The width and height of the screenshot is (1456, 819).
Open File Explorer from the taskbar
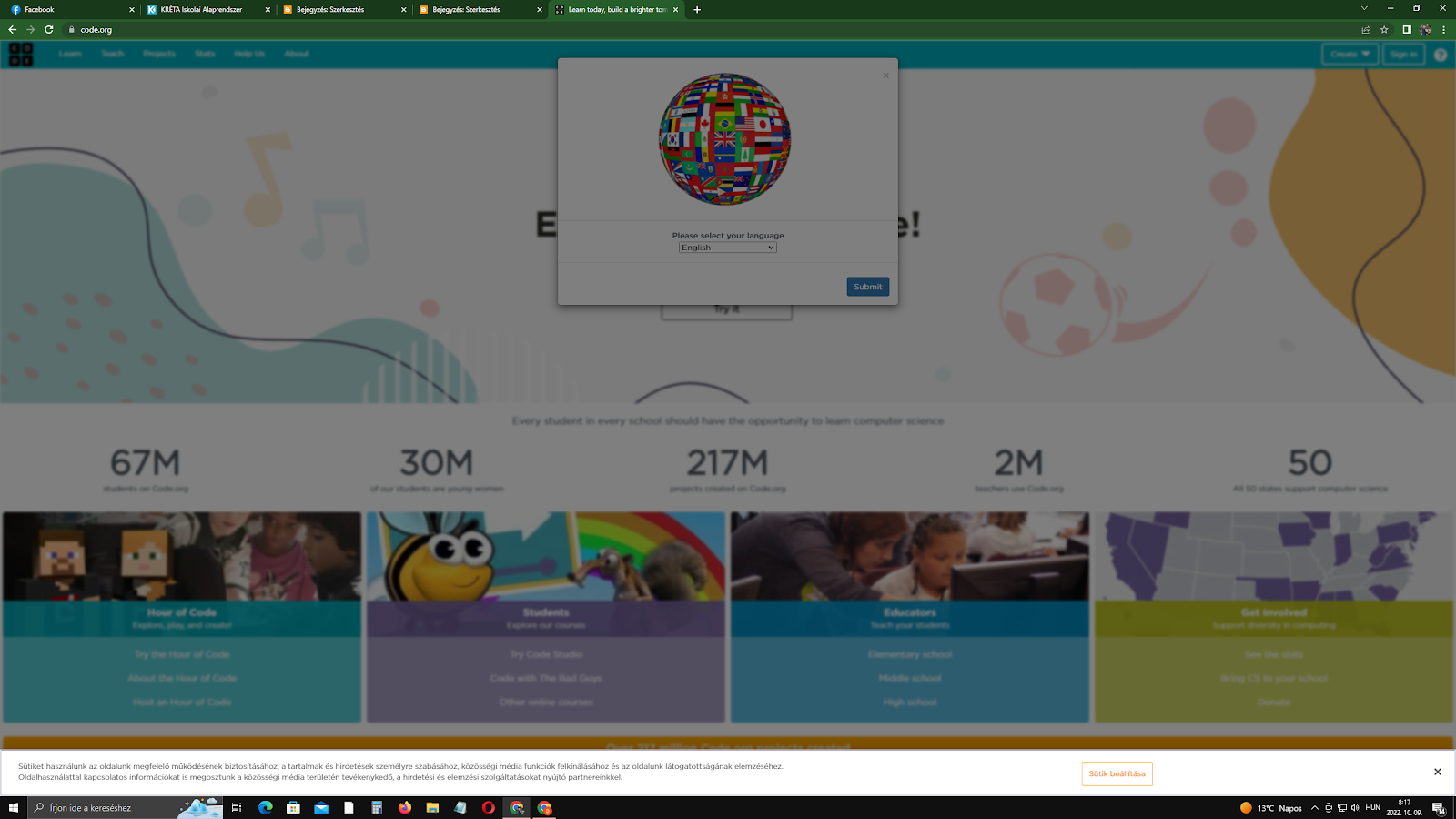tap(432, 807)
